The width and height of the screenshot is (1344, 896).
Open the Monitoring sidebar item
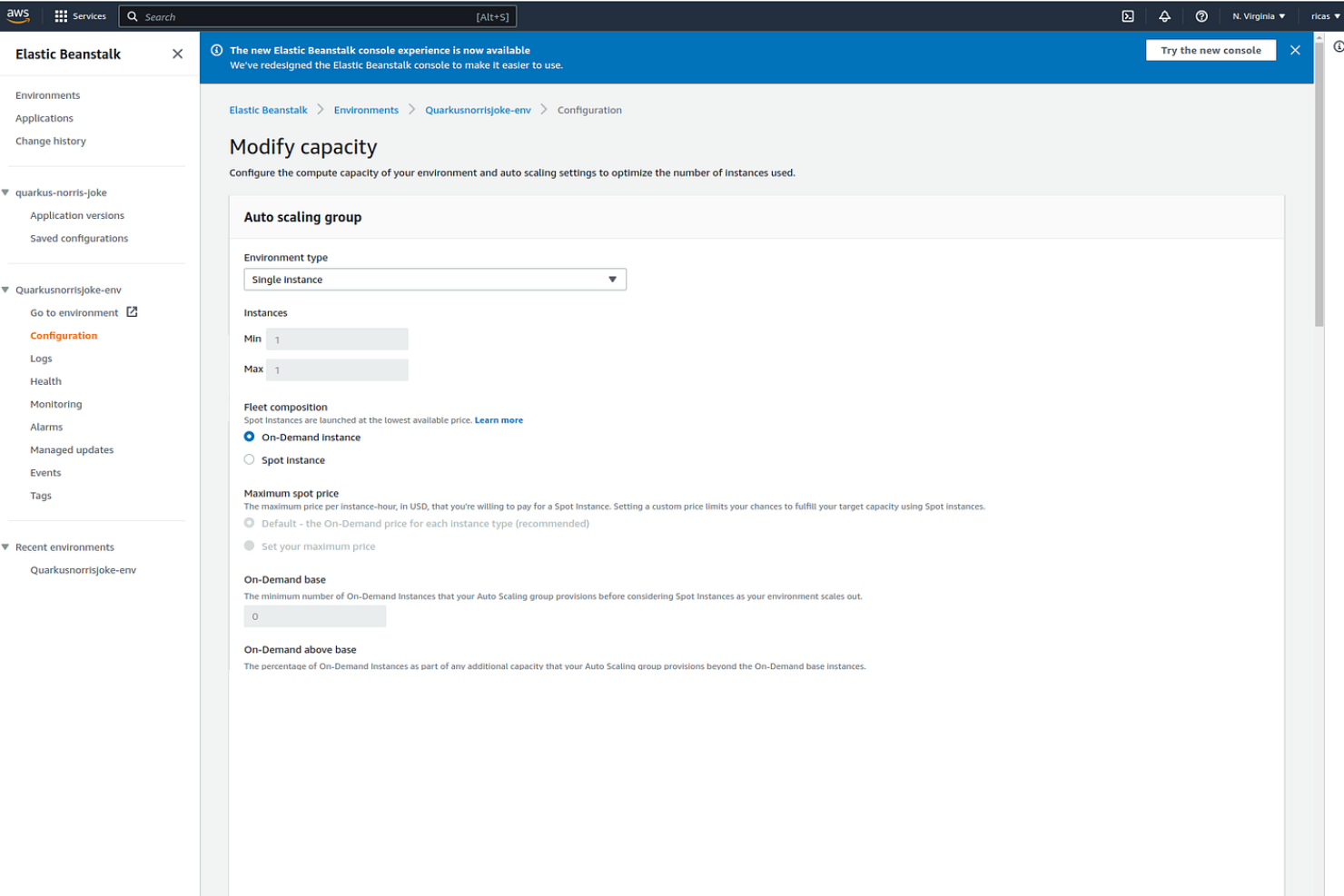[x=55, y=403]
